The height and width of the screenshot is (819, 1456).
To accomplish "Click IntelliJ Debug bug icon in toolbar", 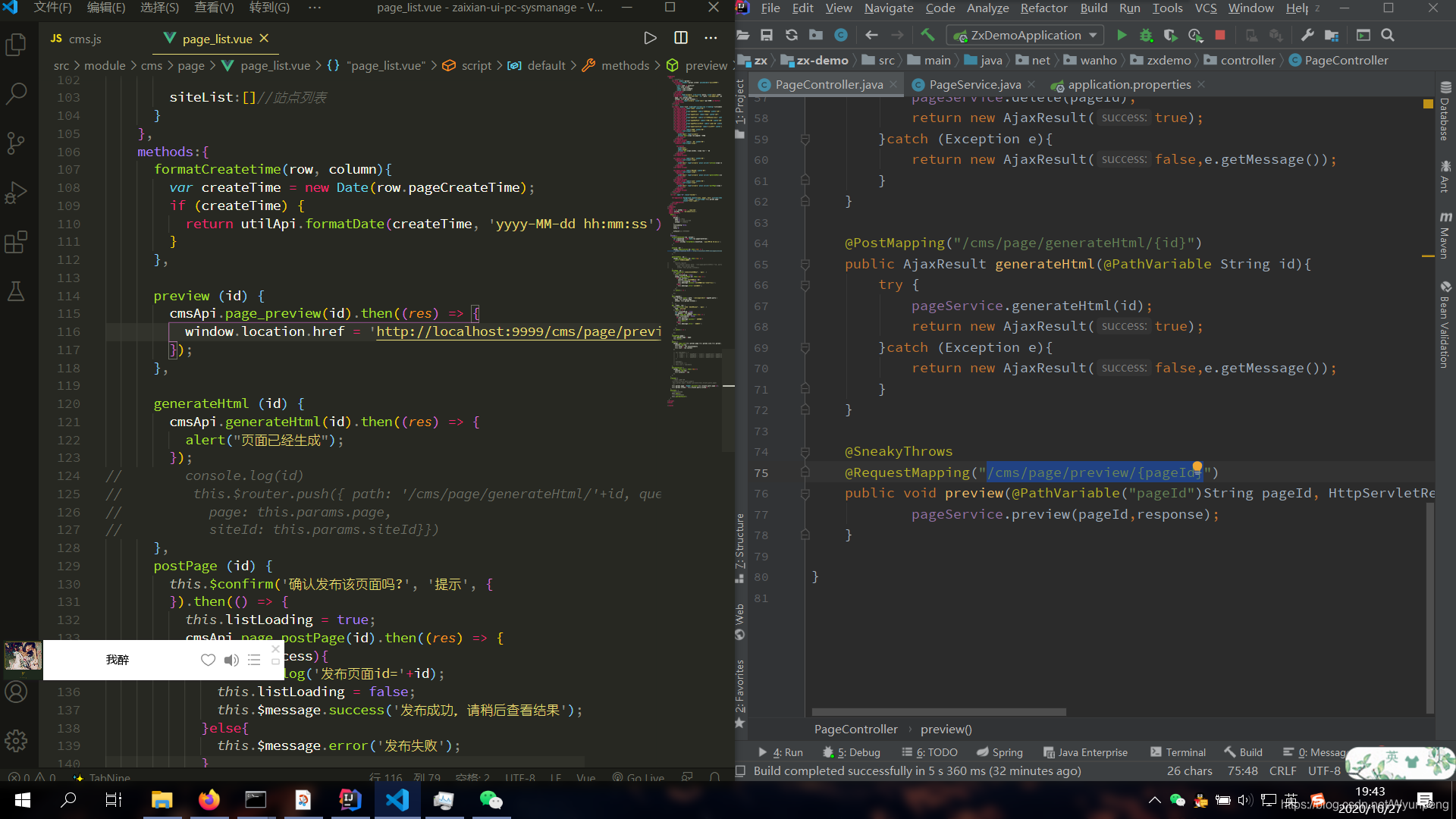I will click(1146, 36).
